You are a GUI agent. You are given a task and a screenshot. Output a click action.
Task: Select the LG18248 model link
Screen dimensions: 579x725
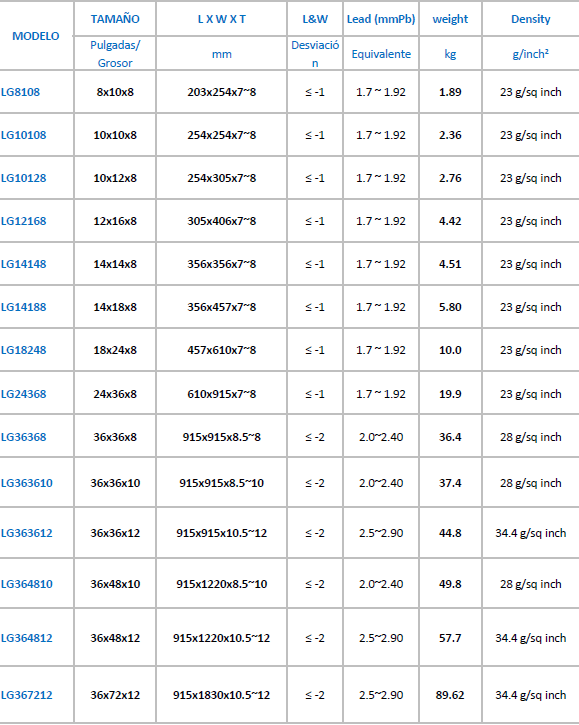(24, 350)
